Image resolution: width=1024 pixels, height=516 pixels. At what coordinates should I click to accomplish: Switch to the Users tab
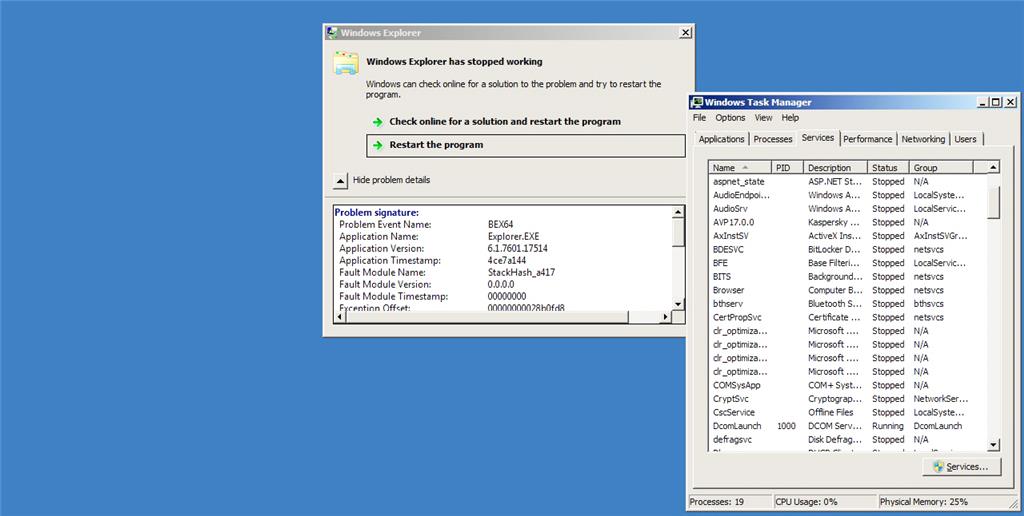965,139
